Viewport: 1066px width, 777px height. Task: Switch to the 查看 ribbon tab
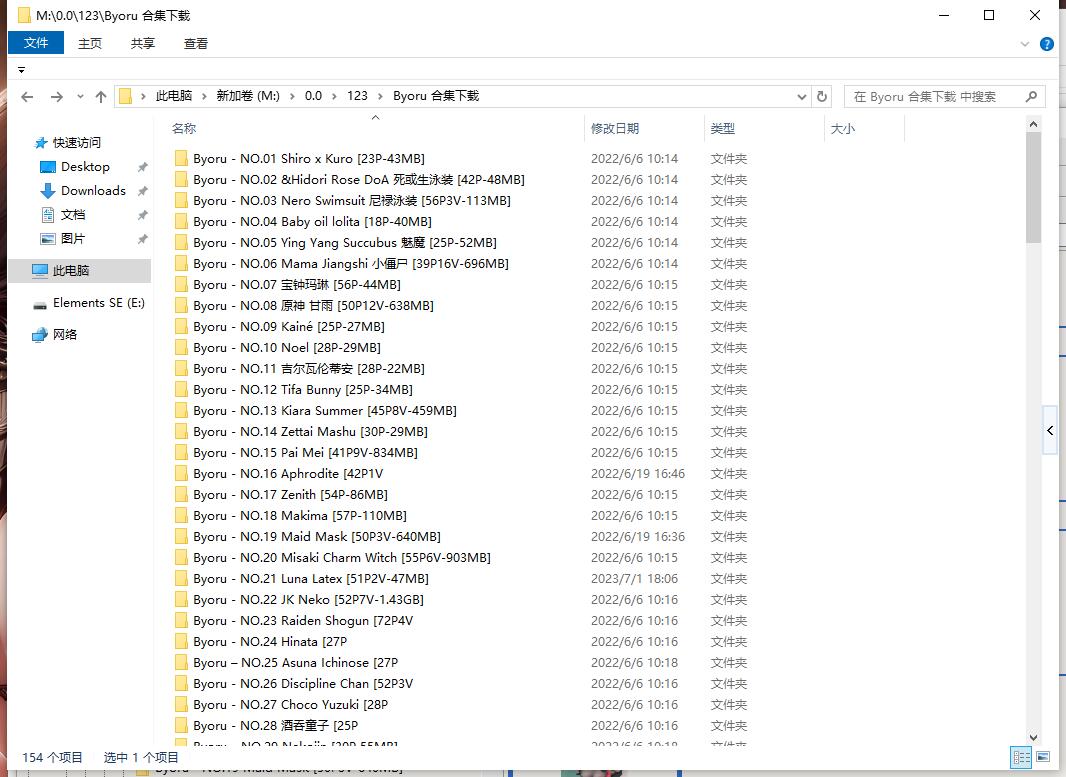(x=196, y=44)
